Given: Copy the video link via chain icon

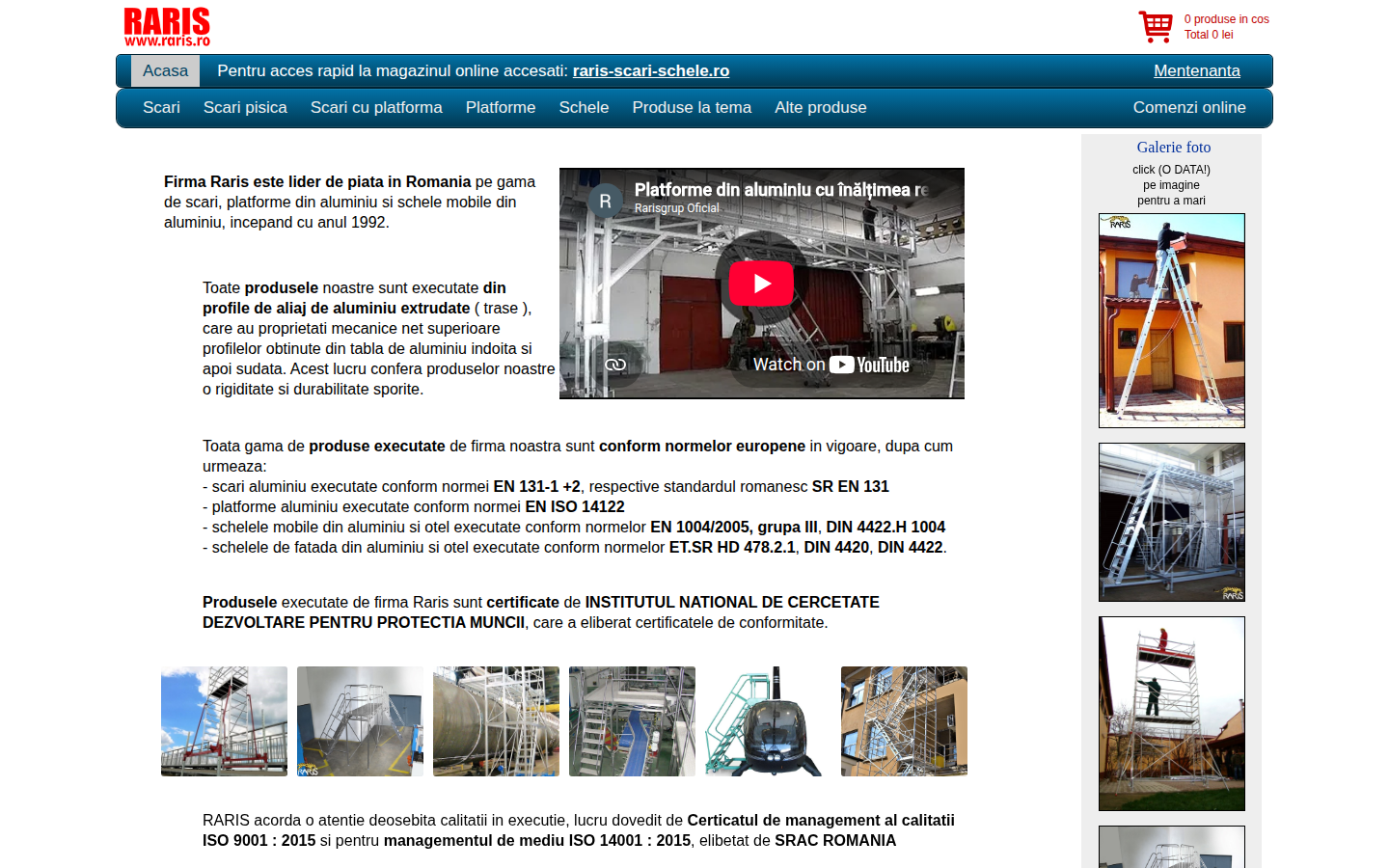Looking at the screenshot, I should click(x=615, y=365).
